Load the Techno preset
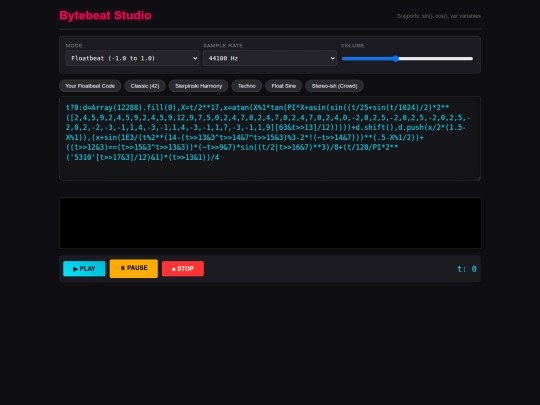 247,86
